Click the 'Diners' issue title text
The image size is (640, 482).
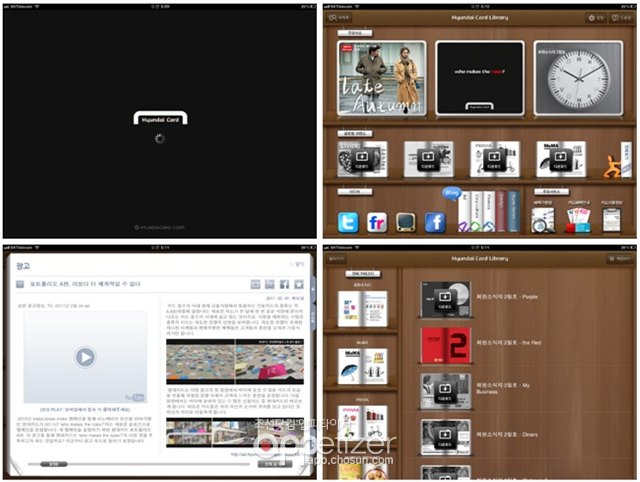[x=507, y=435]
